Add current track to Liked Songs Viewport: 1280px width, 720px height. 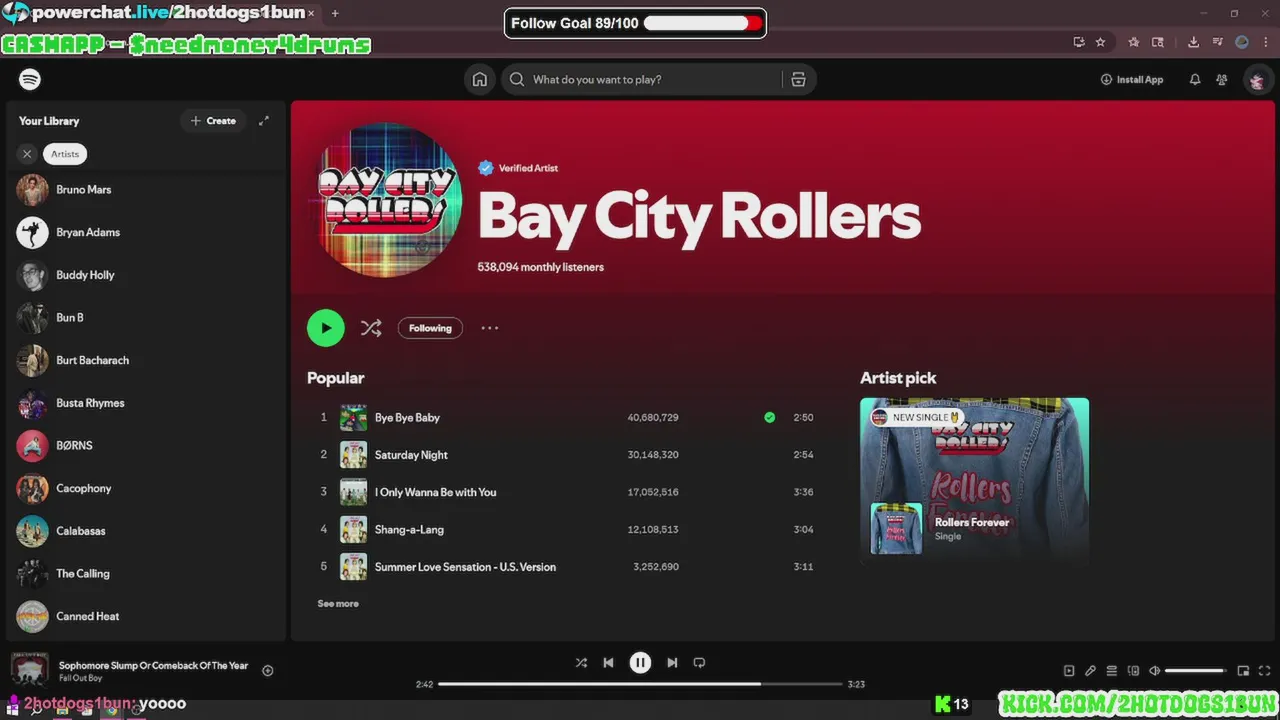(x=267, y=671)
